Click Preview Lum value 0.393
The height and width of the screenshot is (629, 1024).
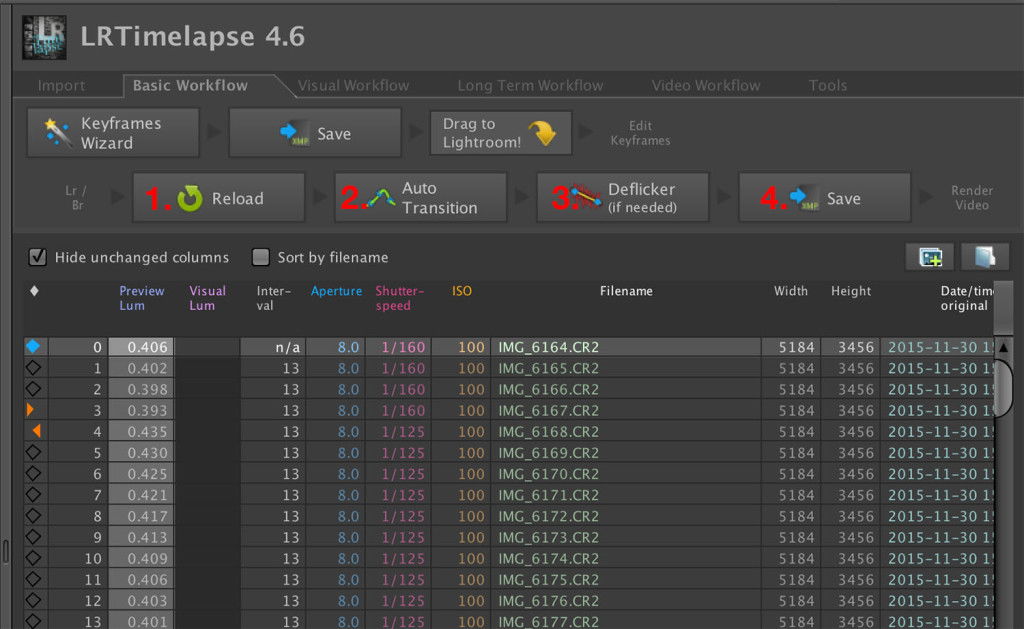click(x=148, y=410)
